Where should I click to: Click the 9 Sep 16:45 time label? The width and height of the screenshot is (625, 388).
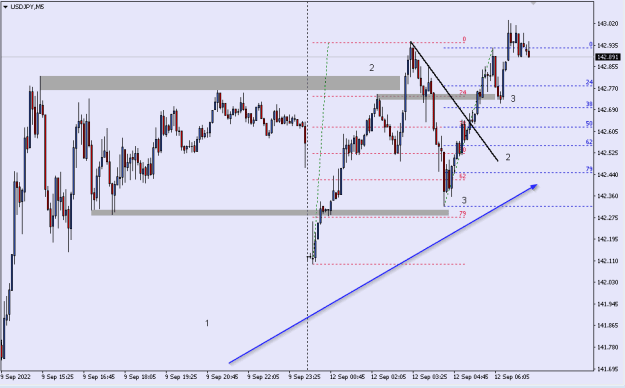point(99,376)
